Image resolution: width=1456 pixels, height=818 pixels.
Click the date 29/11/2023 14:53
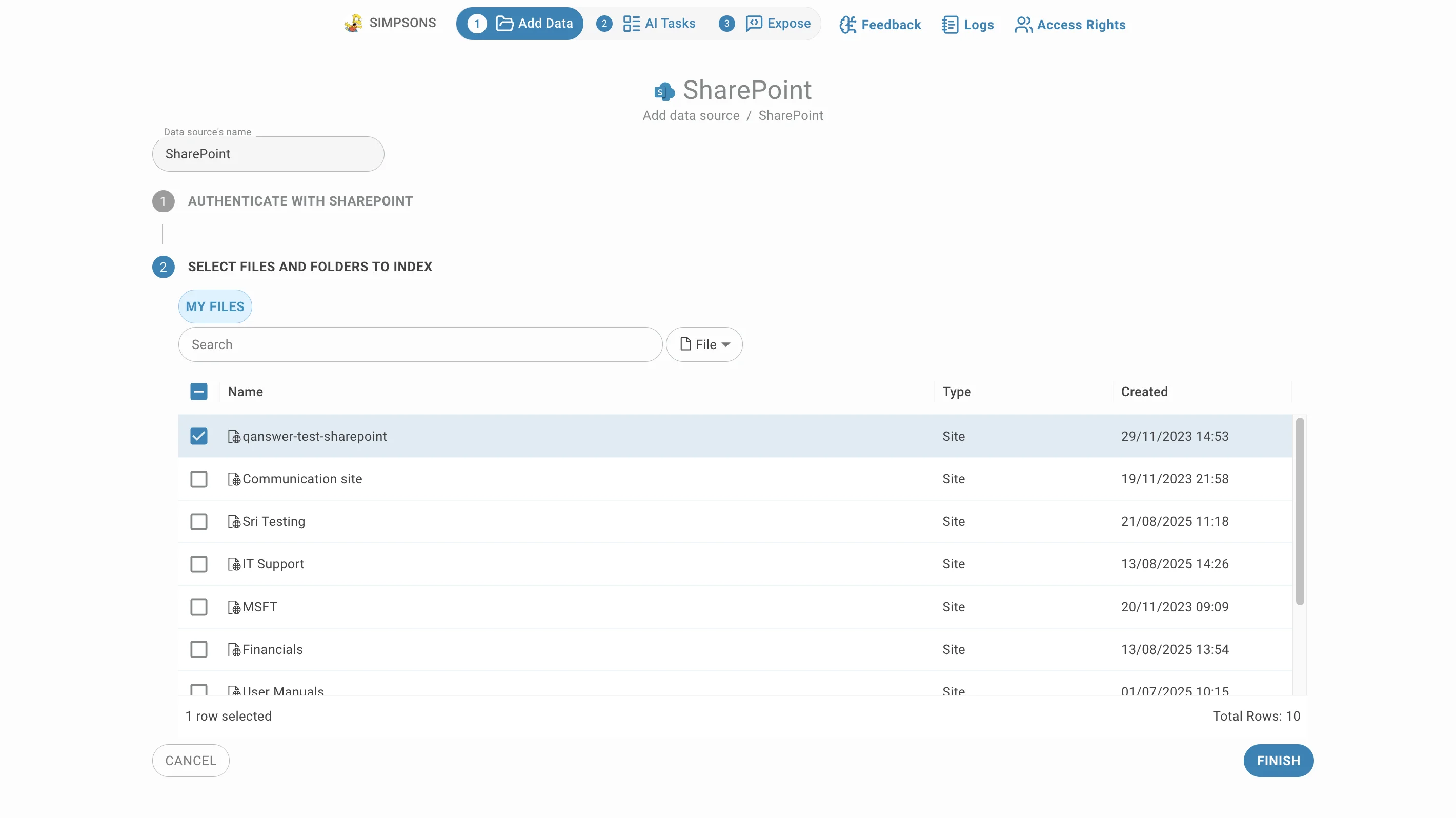pos(1175,436)
